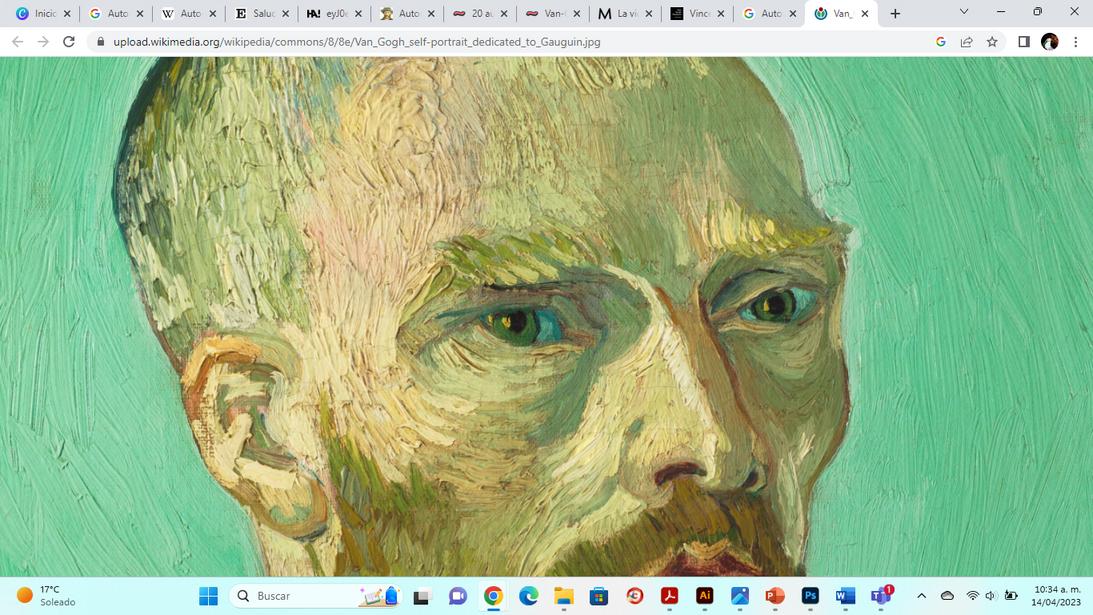This screenshot has width=1093, height=615.
Task: Go forward to next page
Action: [43, 42]
